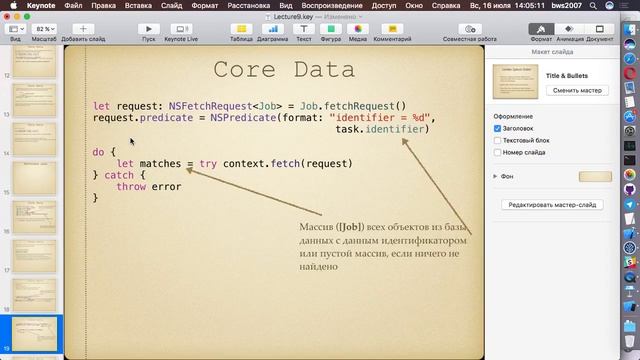Image resolution: width=640 pixels, height=360 pixels.
Task: Open Совместная работа collaboration icon
Action: point(470,29)
